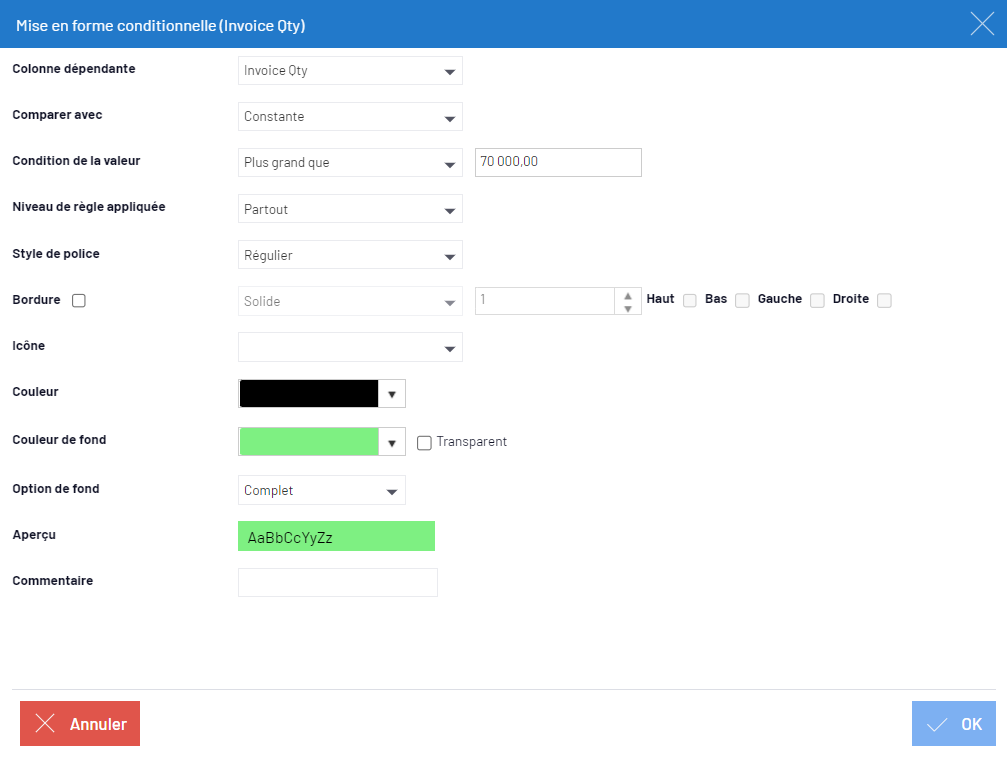The width and height of the screenshot is (1007, 757).
Task: Open the Couleur de fond picker arrow
Action: click(x=392, y=442)
